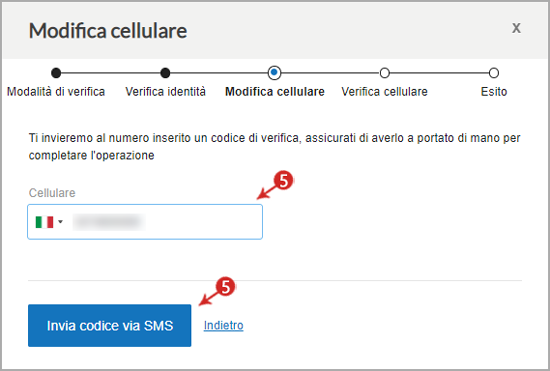This screenshot has height=371, width=550.
Task: Click the blurred phone number in the field
Action: tap(109, 222)
